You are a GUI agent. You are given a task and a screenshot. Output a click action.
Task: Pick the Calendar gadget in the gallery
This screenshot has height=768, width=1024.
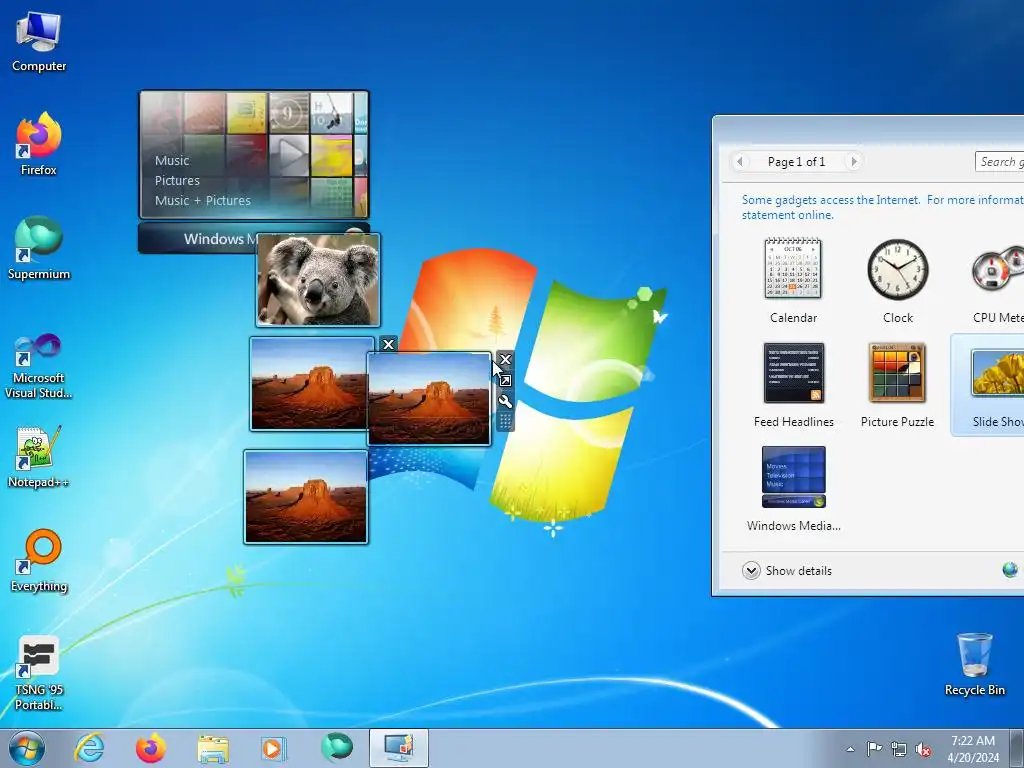[793, 281]
